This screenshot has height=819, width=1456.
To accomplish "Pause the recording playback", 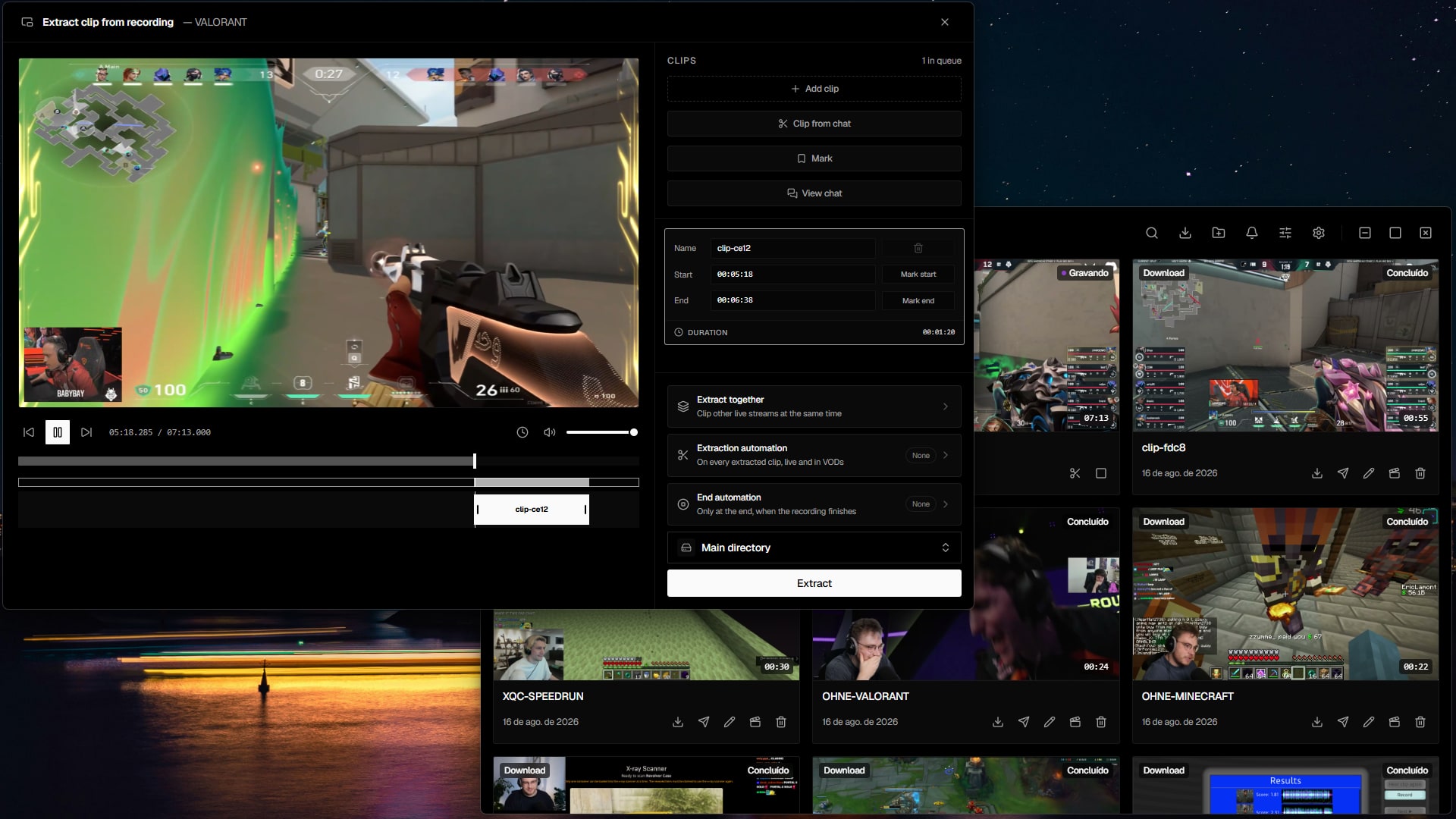I will [58, 432].
